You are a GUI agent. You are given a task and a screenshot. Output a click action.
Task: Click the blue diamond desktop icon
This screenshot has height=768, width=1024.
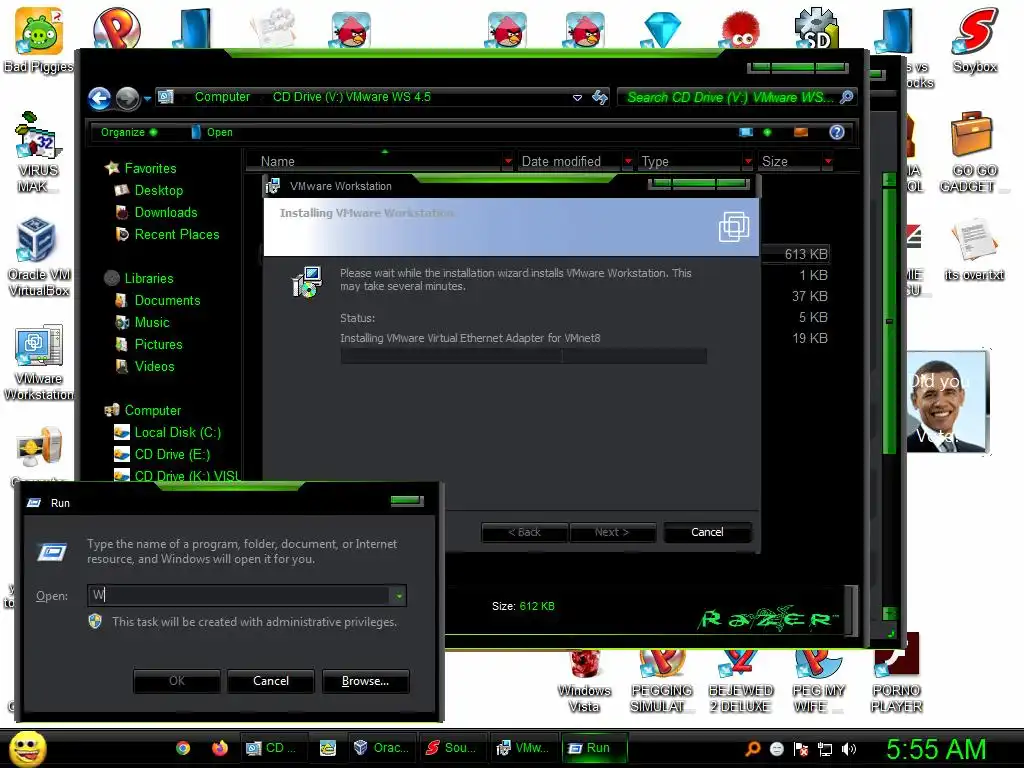(662, 29)
